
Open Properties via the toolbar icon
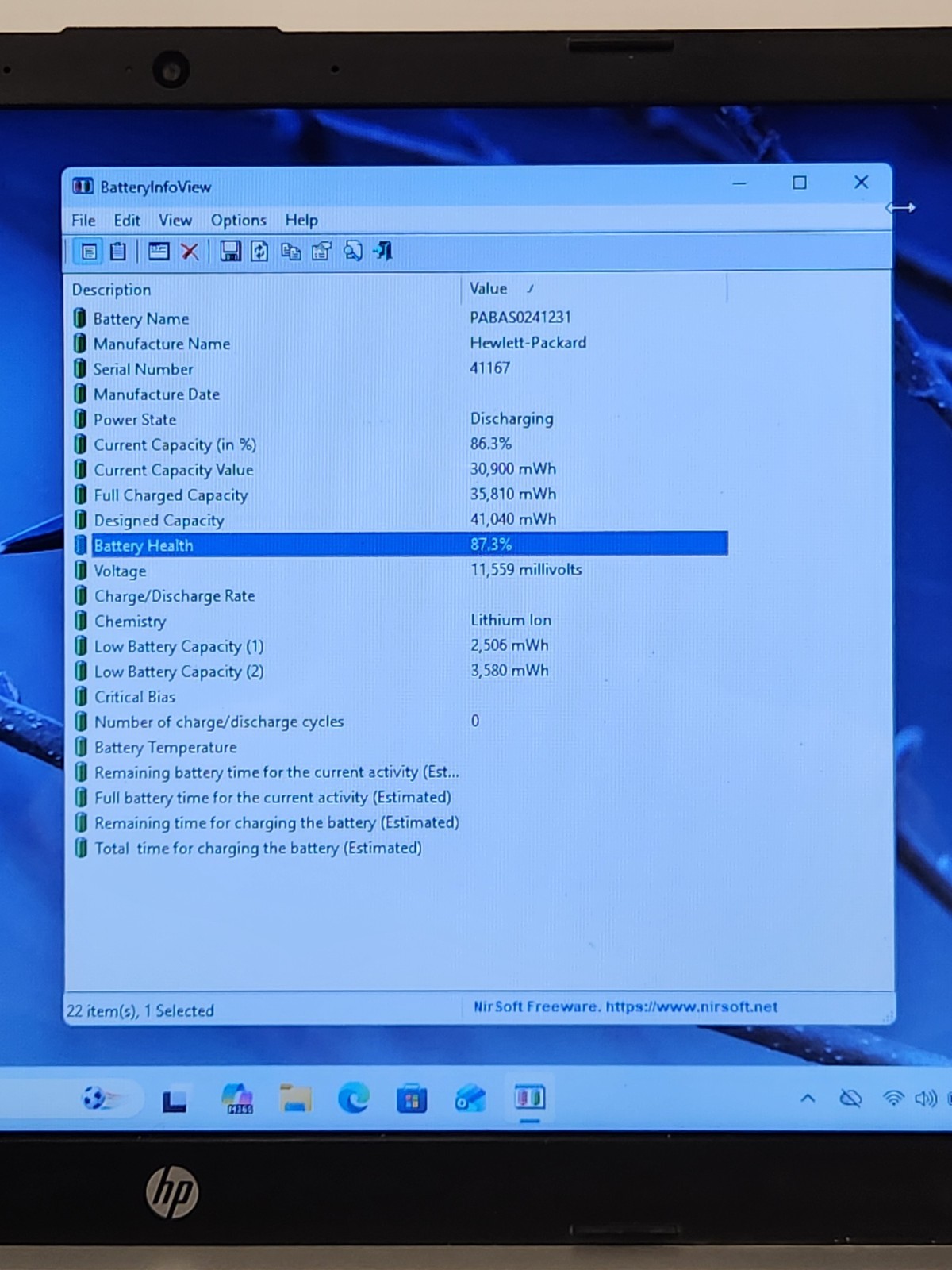322,252
